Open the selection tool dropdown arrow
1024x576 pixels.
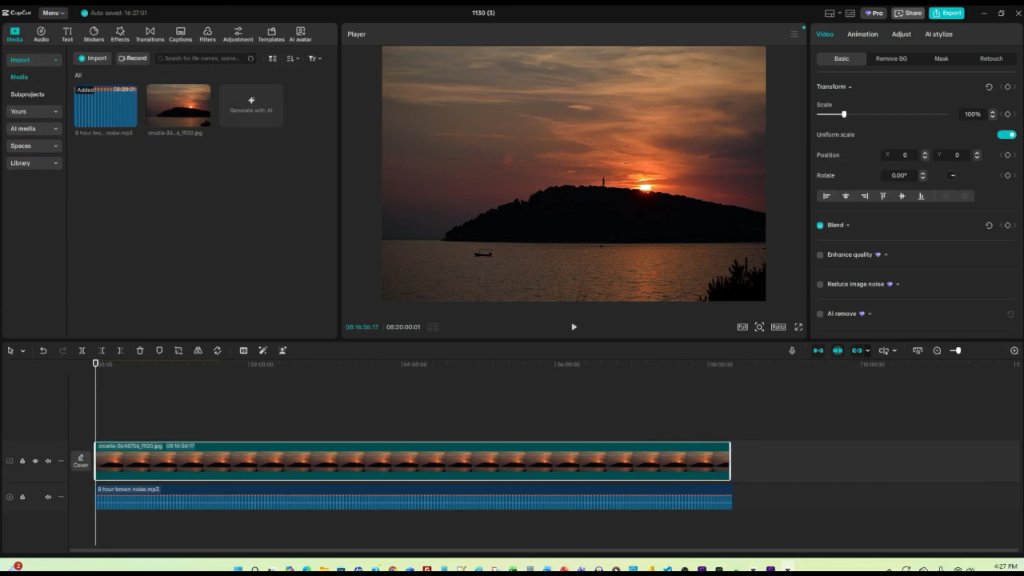tap(23, 351)
